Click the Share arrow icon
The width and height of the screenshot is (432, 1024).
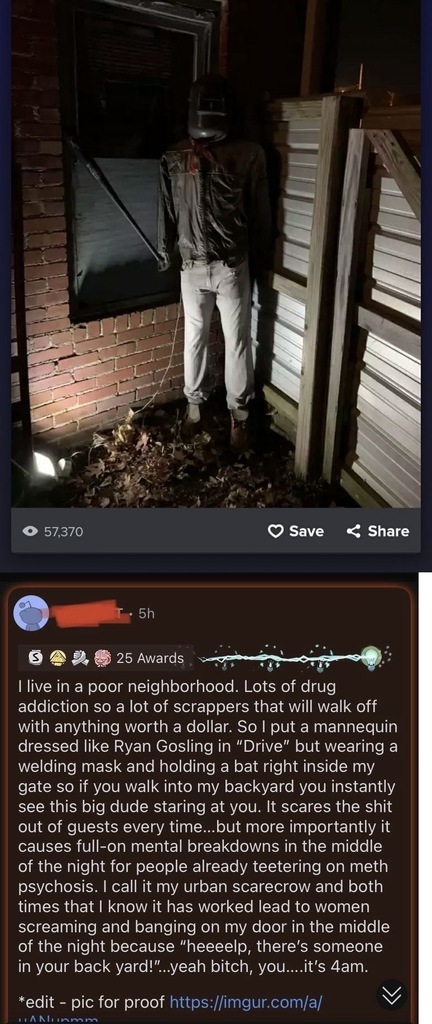[354, 531]
